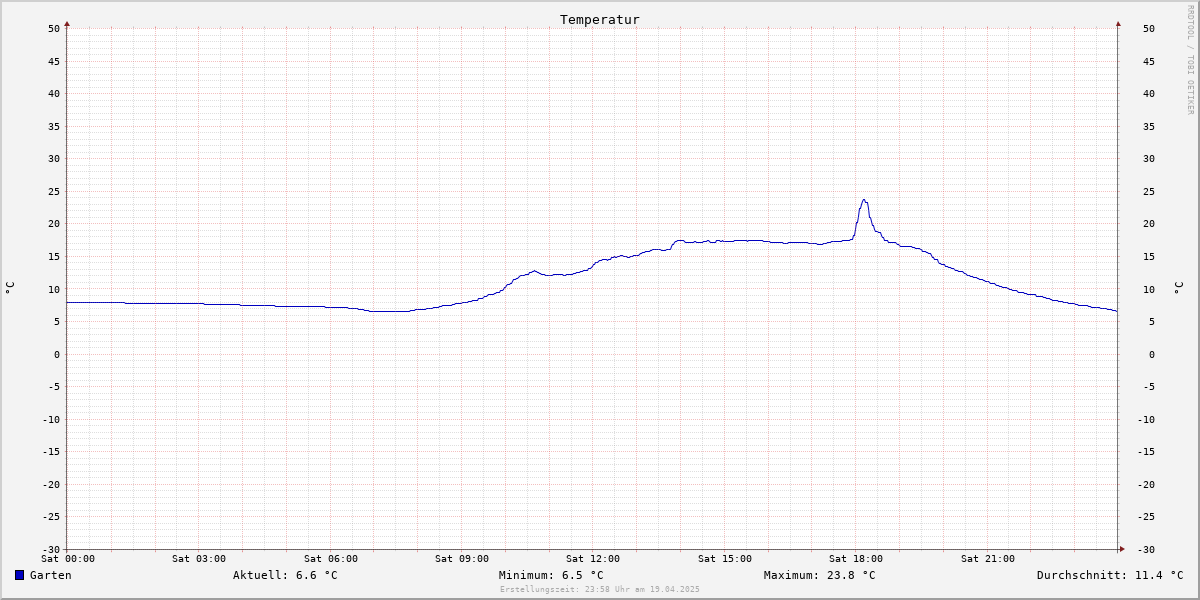Screen dimensions: 1200x600
Task: Click the 'Sat 06:00' time axis label
Action: [x=331, y=559]
